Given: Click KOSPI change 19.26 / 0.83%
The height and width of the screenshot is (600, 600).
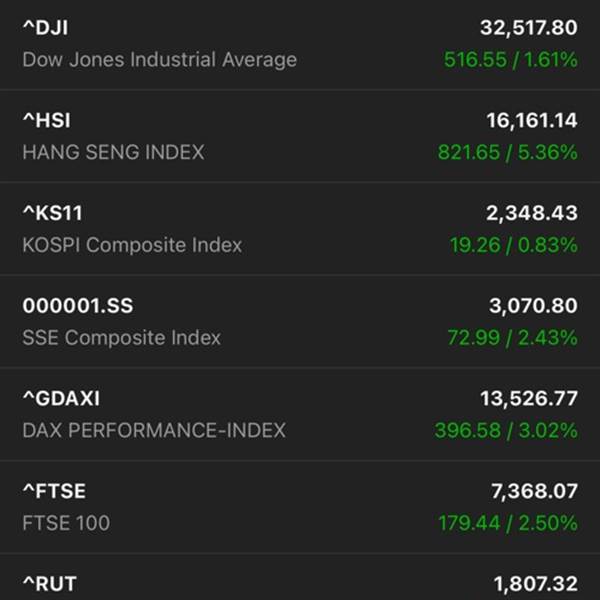Looking at the screenshot, I should click(x=513, y=245).
